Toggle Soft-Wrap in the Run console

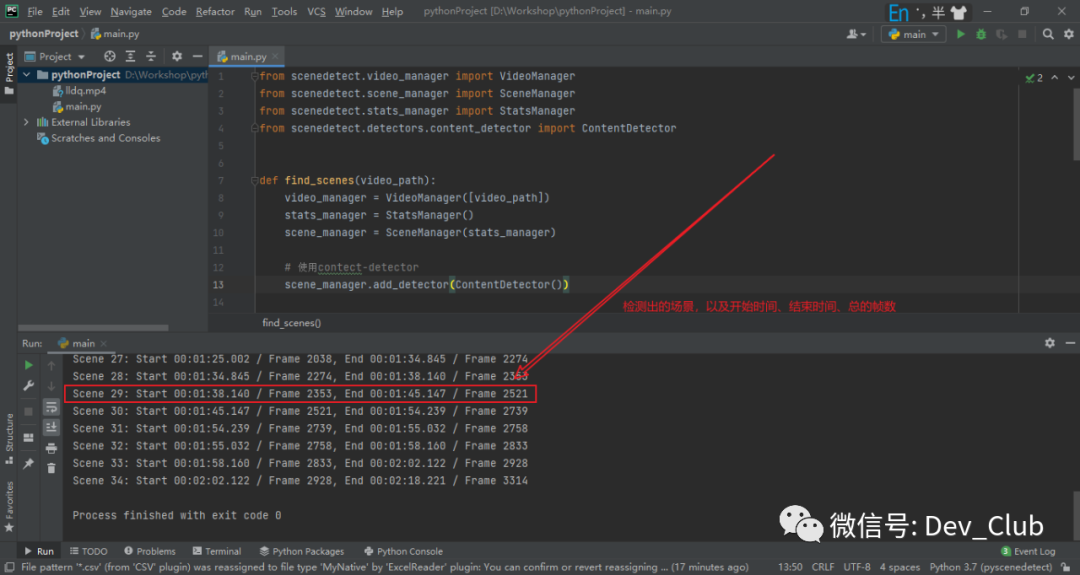51,408
